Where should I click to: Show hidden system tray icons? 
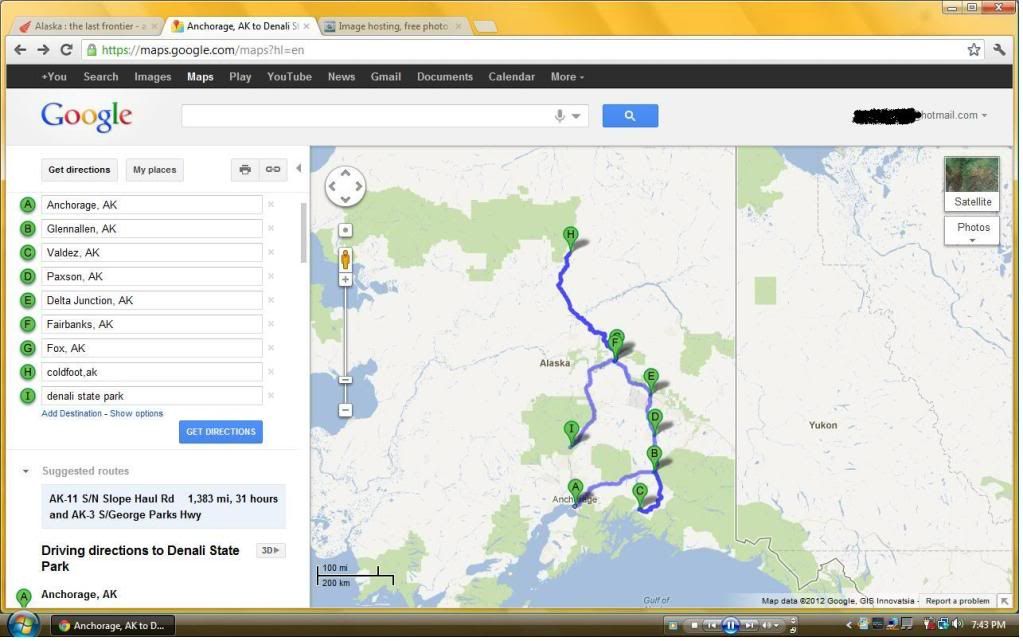tap(848, 625)
